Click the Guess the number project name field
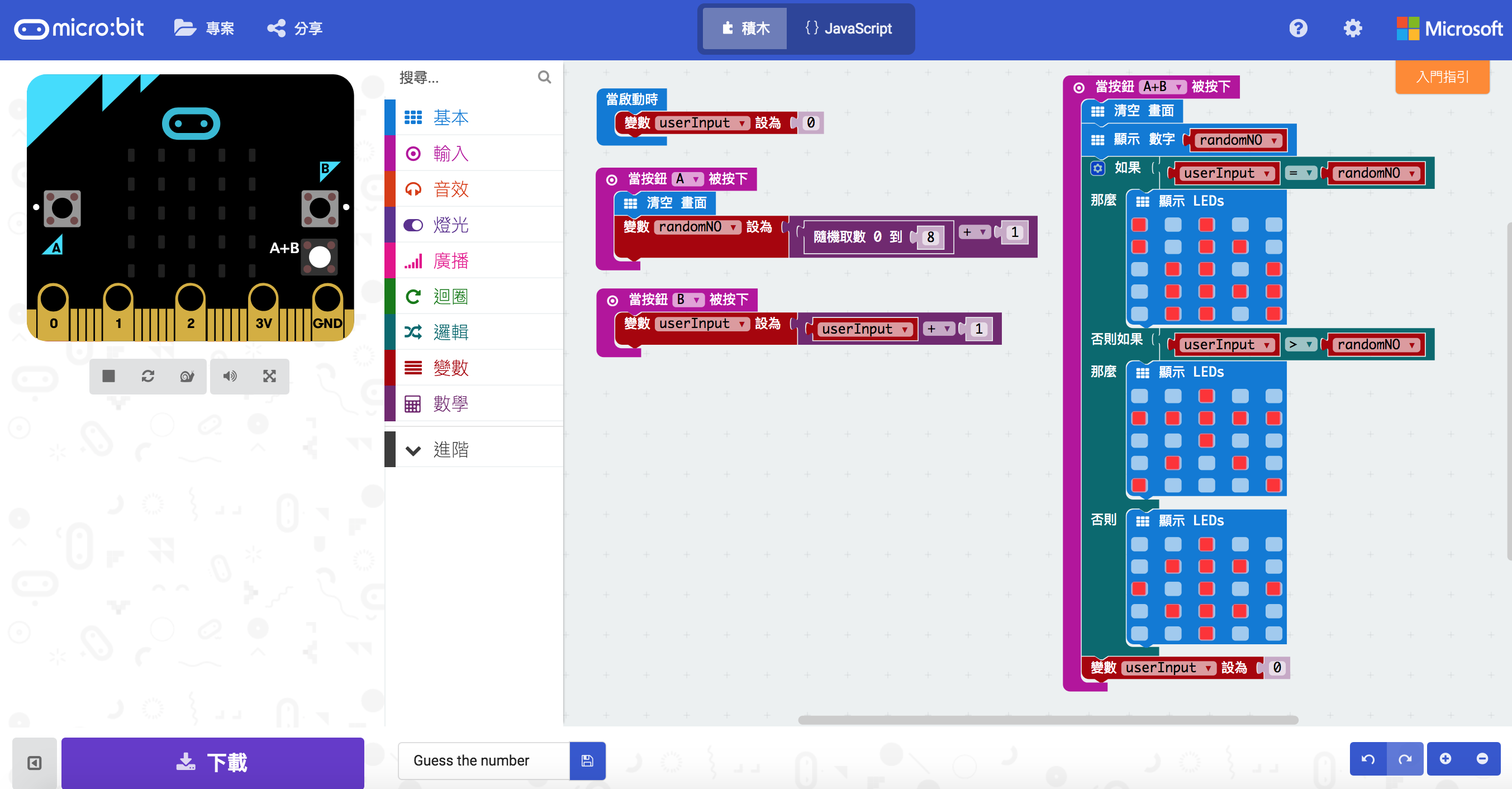1512x789 pixels. coord(484,761)
